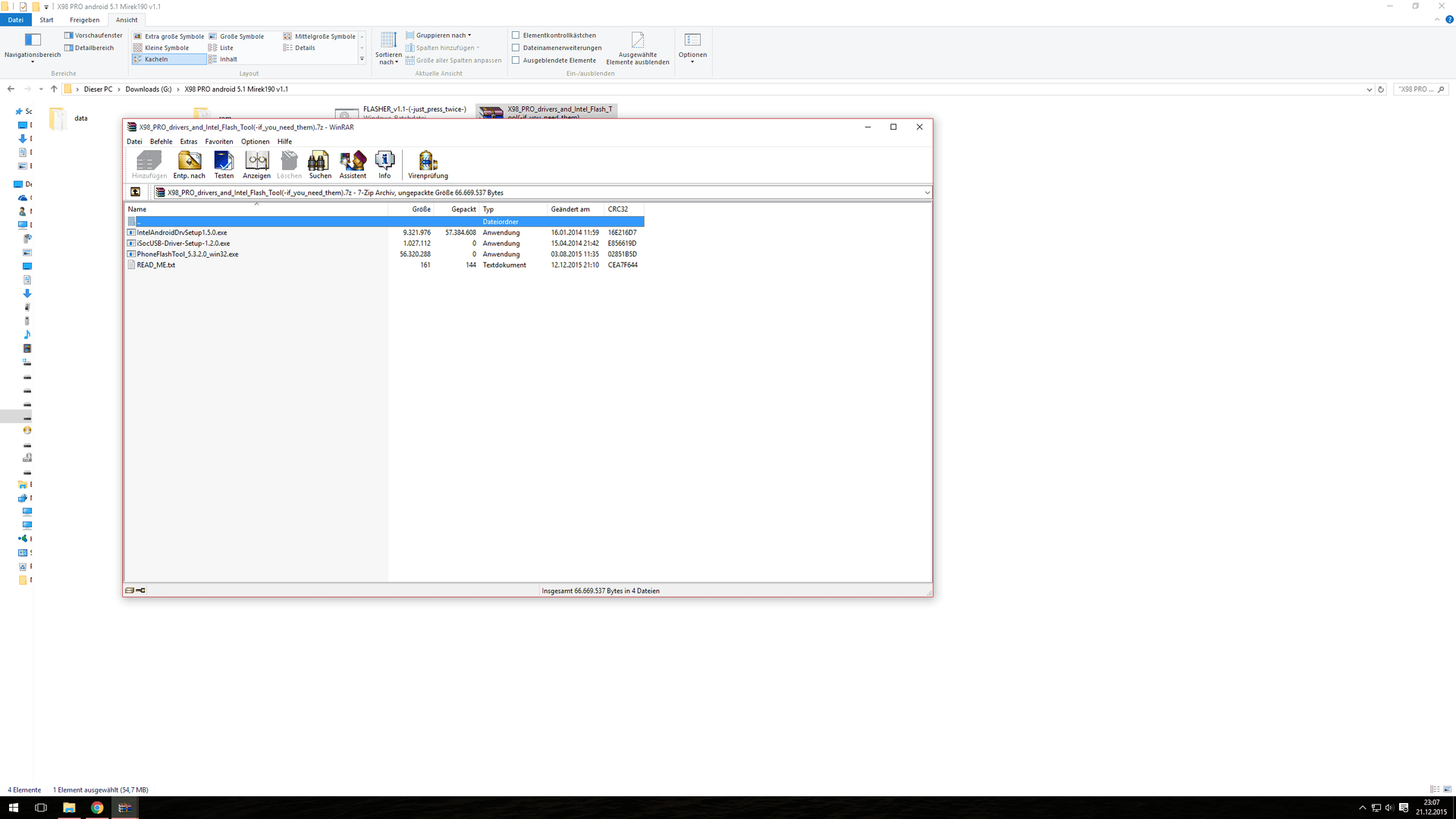Screen dimensions: 1456x819
Task: Open the Optionen menu in WinRAR
Action: click(256, 142)
